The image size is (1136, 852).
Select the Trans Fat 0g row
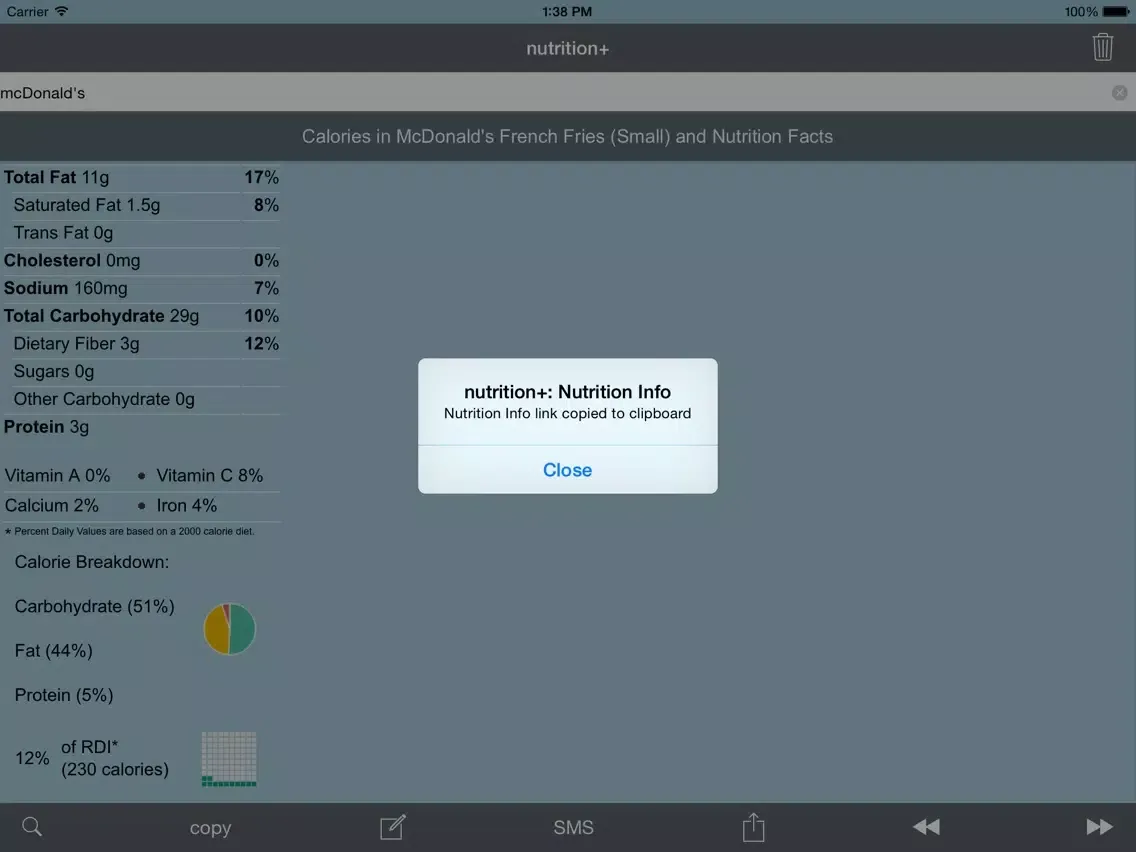pos(141,233)
